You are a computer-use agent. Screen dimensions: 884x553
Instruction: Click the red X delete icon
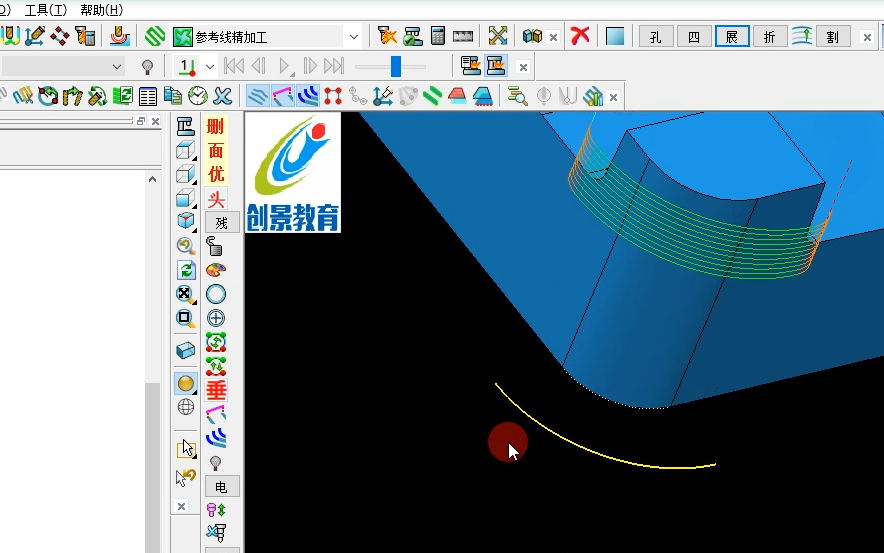[x=580, y=36]
